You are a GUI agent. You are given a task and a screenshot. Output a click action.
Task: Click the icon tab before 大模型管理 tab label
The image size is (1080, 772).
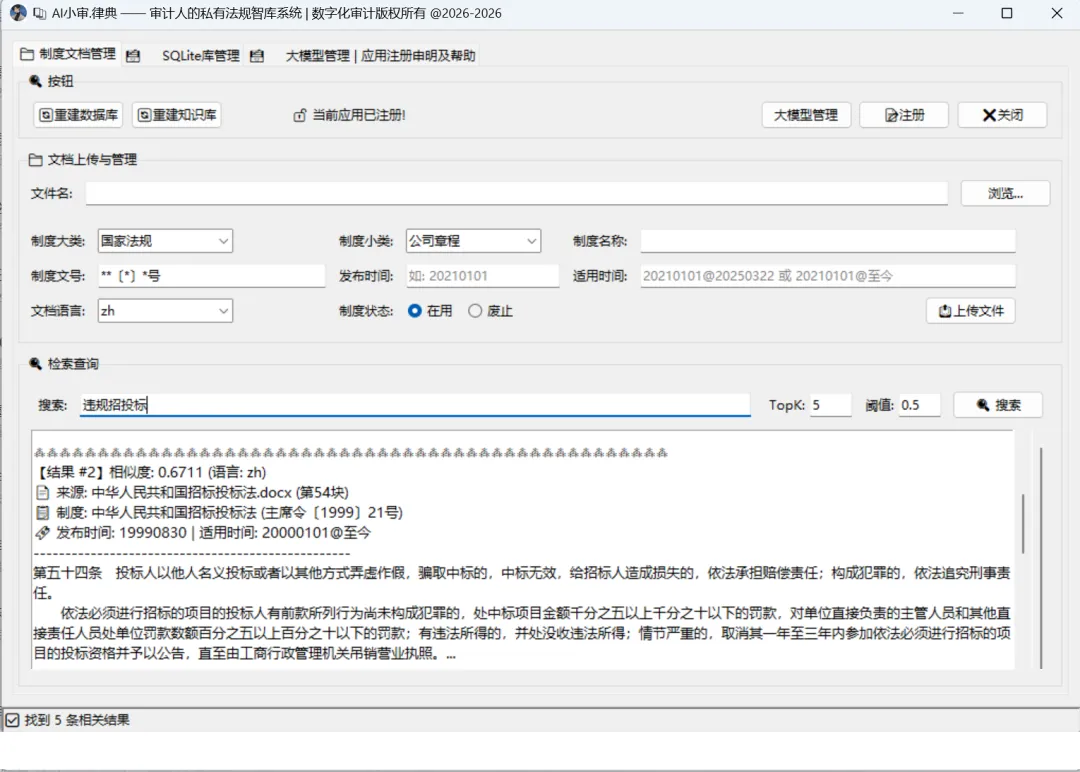click(257, 56)
